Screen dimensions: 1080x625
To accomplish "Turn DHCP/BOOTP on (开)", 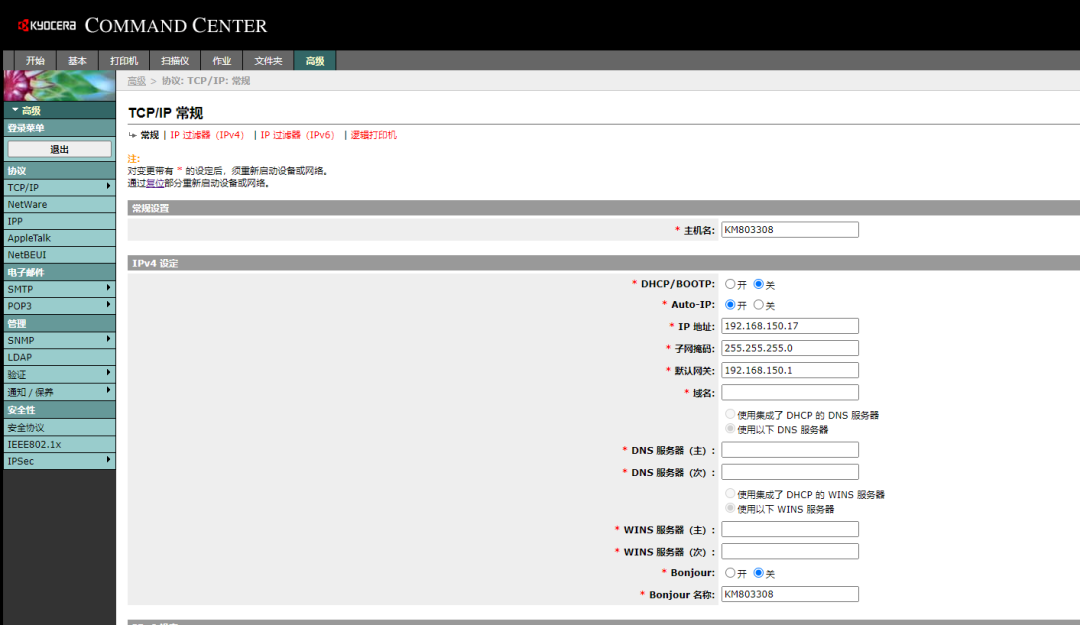I will (x=729, y=284).
